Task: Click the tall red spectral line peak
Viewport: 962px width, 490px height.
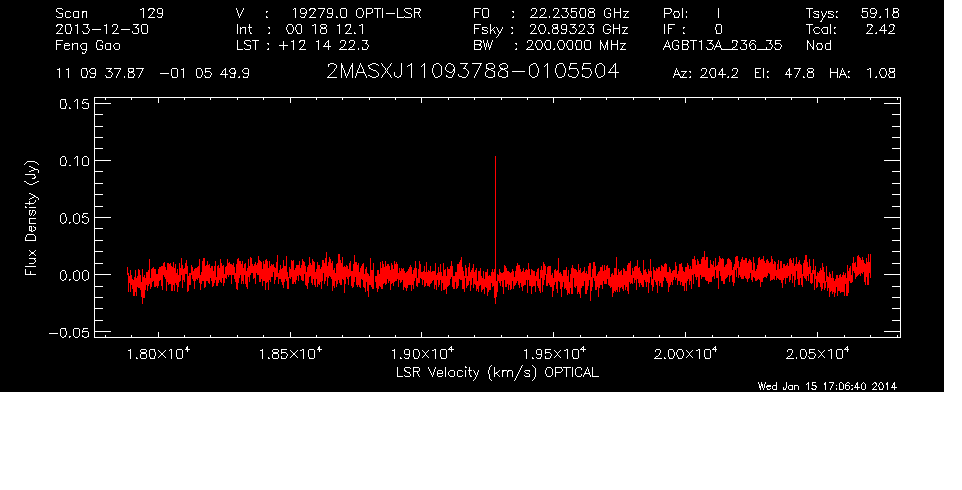Action: [495, 215]
